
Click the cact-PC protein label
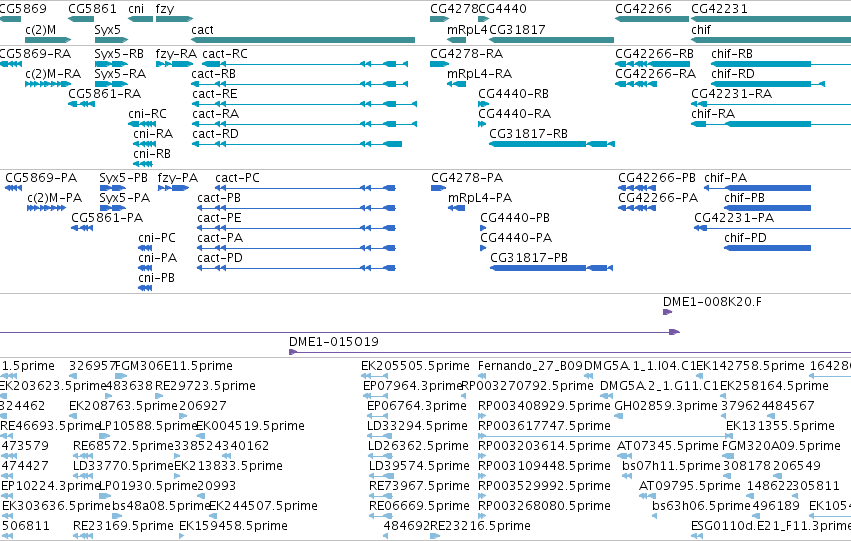237,178
